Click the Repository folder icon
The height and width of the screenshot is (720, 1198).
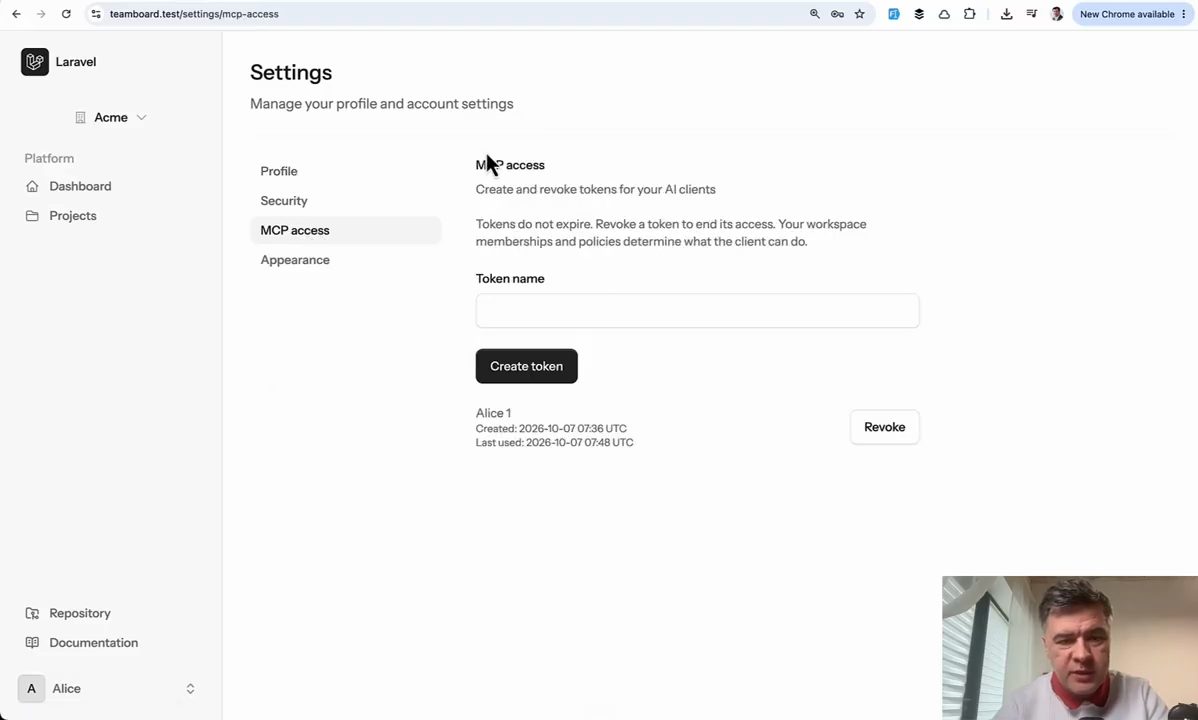tap(32, 613)
